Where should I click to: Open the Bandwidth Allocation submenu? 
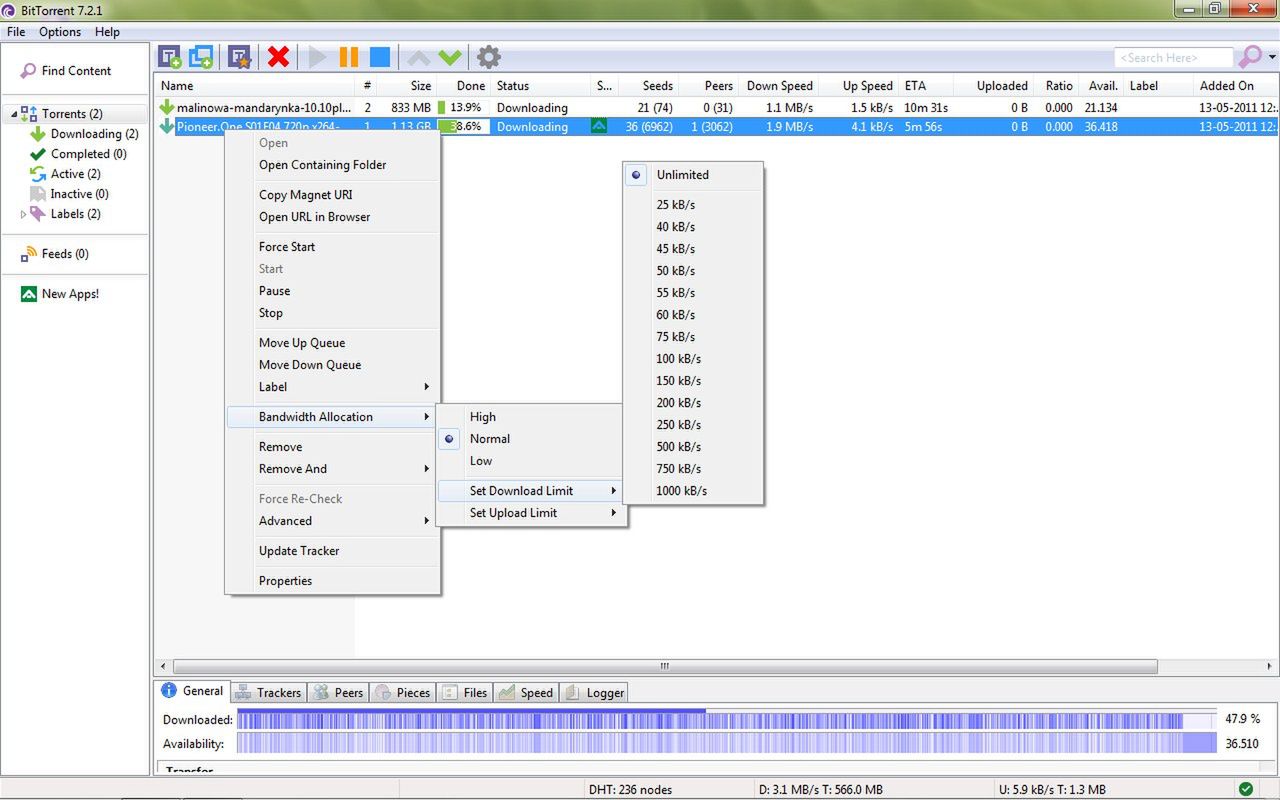333,417
